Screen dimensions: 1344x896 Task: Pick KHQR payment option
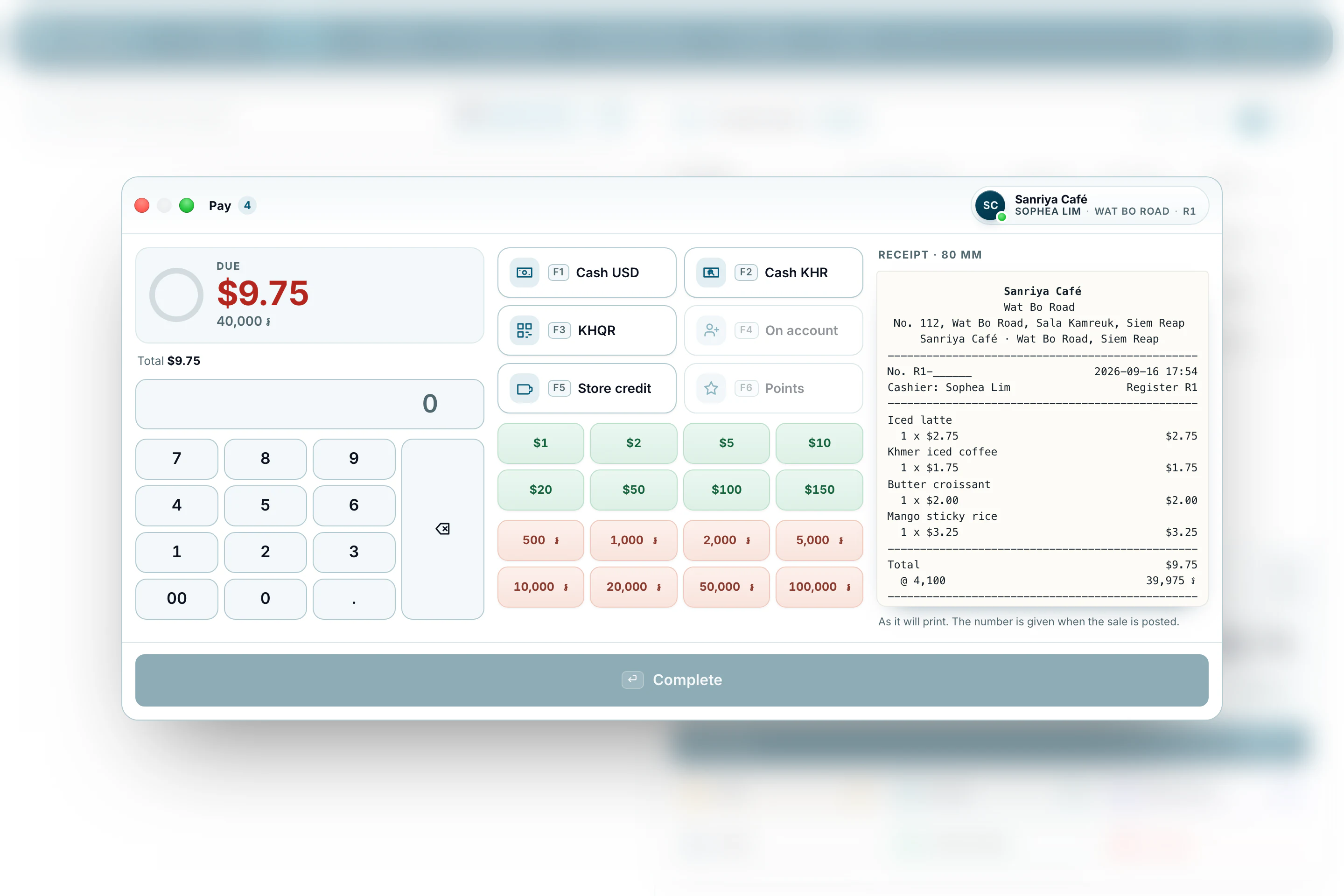tap(587, 330)
